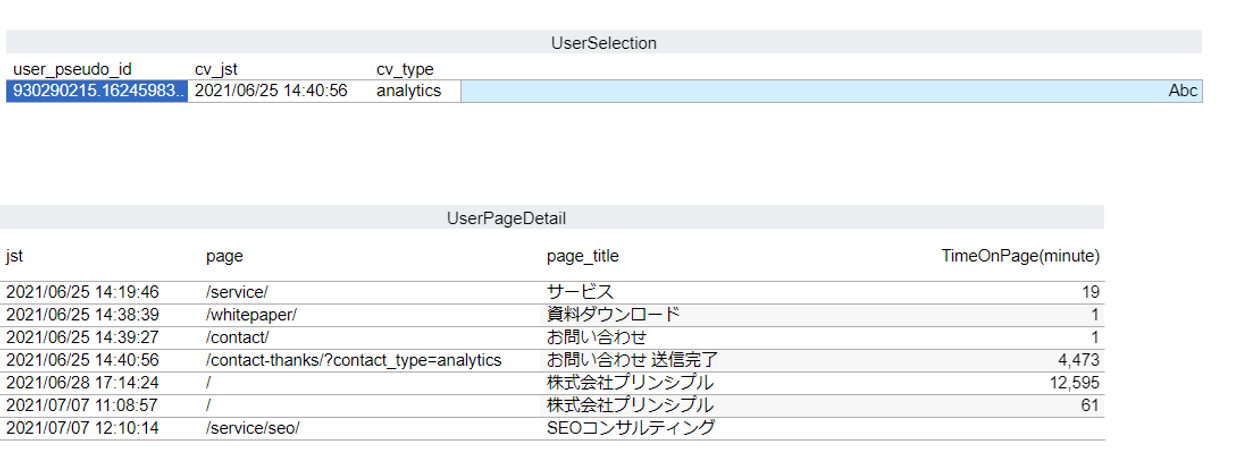Click the 2021/07/07 11:08:57 timestamp
This screenshot has height=468, width=1245.
(x=82, y=405)
